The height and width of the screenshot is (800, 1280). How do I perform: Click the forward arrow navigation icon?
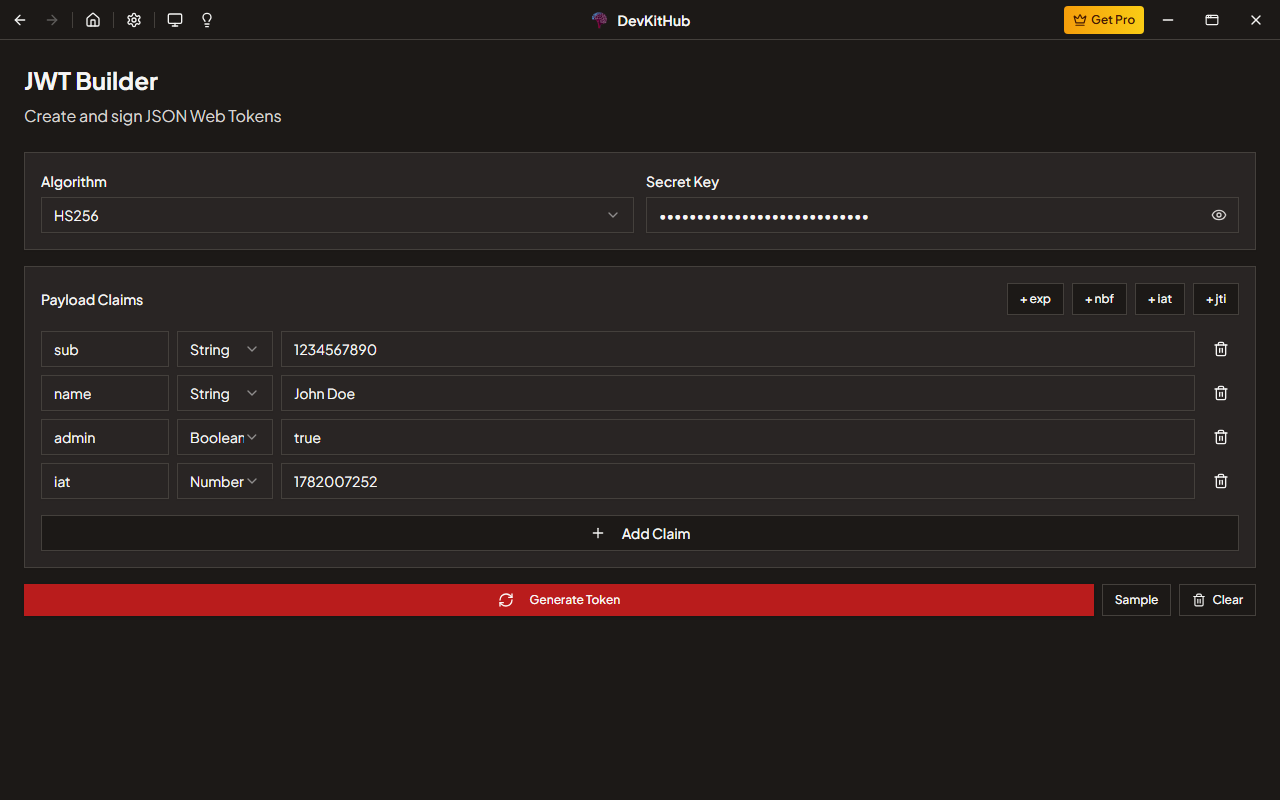pyautogui.click(x=52, y=20)
